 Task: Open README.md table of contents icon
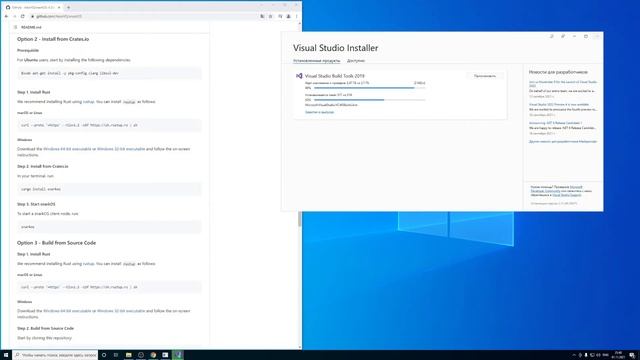point(16,27)
